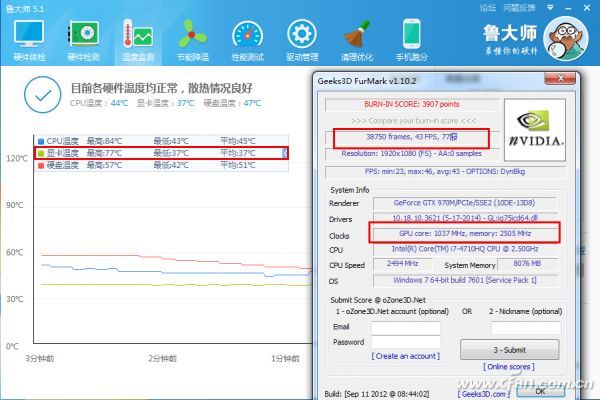Click the CPU温度: 44℃ reading
Screen dimensions: 600x400
tap(99, 103)
